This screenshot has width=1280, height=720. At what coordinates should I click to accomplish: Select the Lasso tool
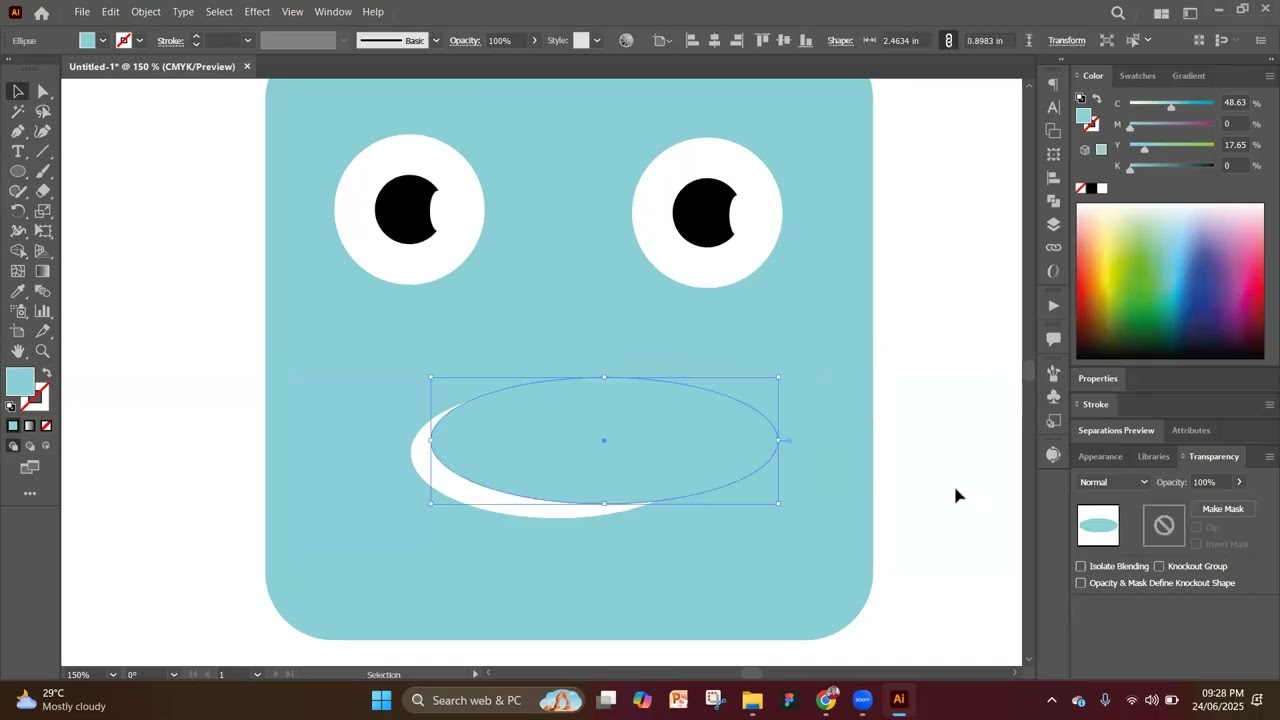click(43, 111)
